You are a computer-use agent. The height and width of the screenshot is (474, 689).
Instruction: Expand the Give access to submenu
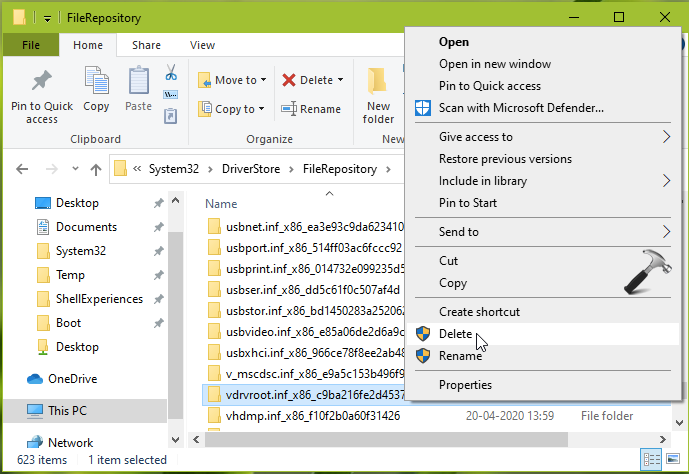tap(475, 137)
